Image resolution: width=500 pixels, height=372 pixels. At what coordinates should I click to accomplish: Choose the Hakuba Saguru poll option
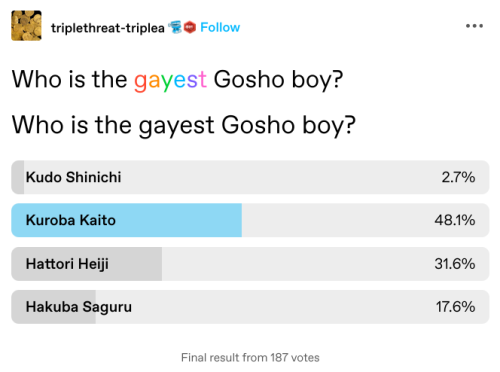(250, 307)
